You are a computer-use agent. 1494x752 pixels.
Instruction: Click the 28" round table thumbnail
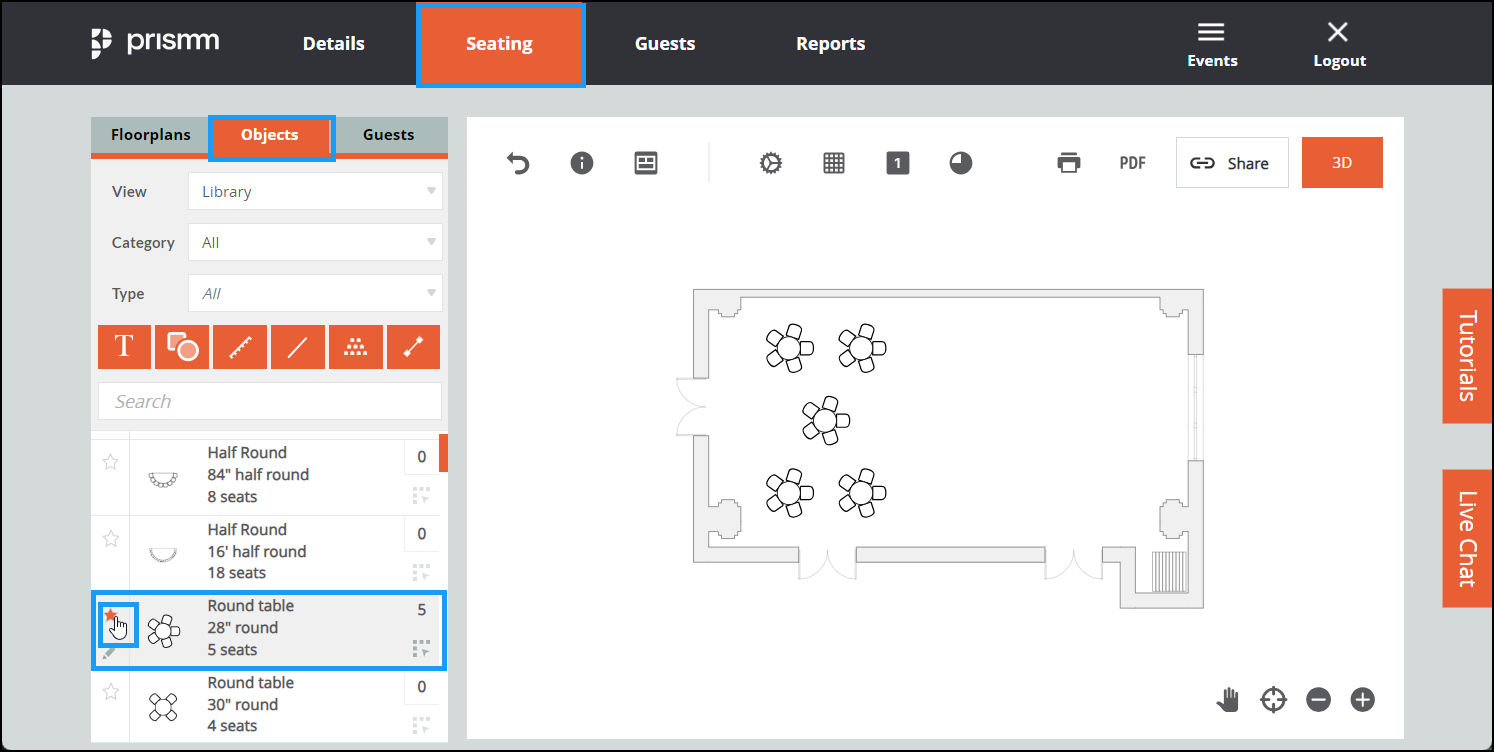164,632
